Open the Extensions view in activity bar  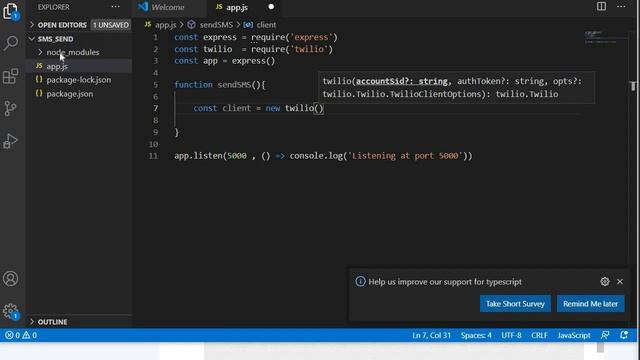[x=11, y=76]
